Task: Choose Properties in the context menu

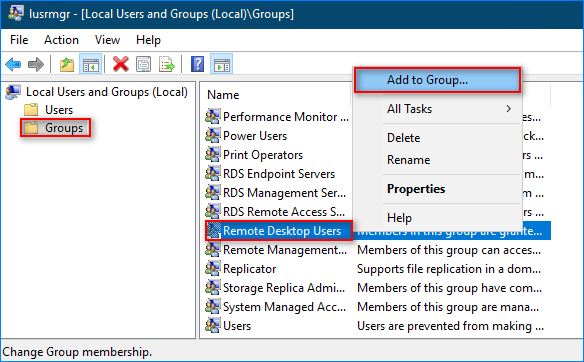Action: (x=416, y=189)
